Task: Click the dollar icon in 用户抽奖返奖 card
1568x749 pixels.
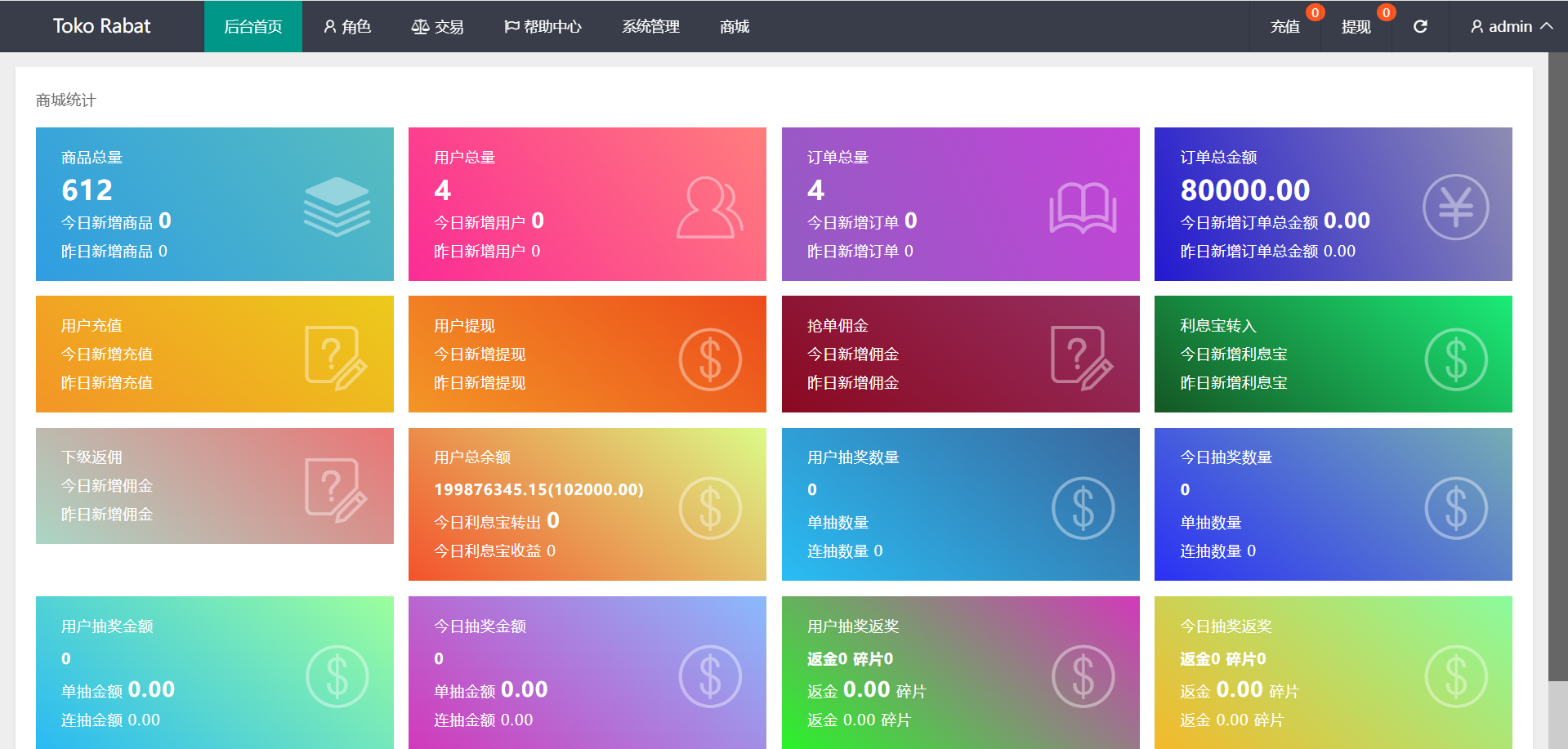Action: click(x=1083, y=676)
